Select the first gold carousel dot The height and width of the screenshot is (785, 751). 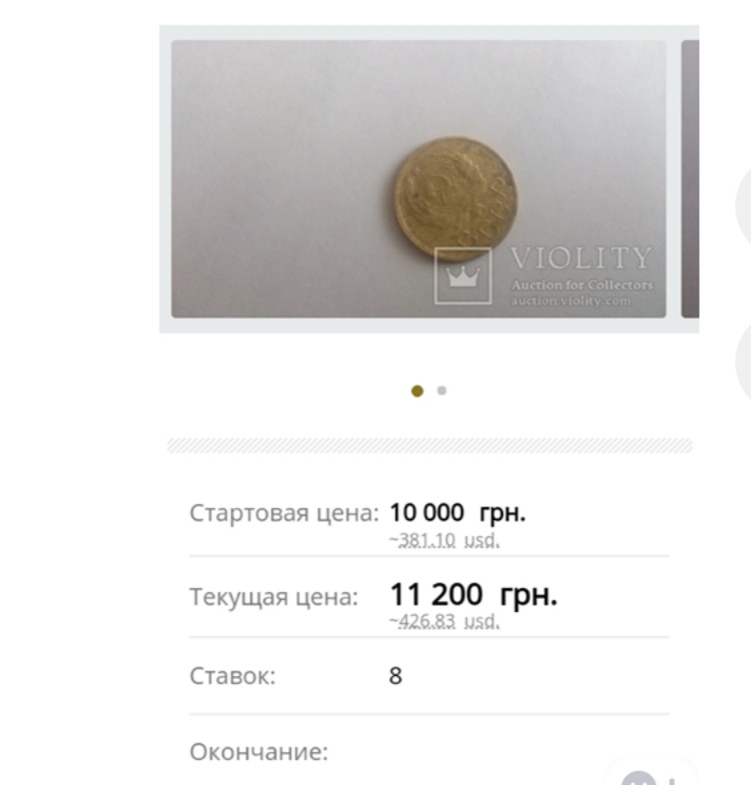coord(417,390)
